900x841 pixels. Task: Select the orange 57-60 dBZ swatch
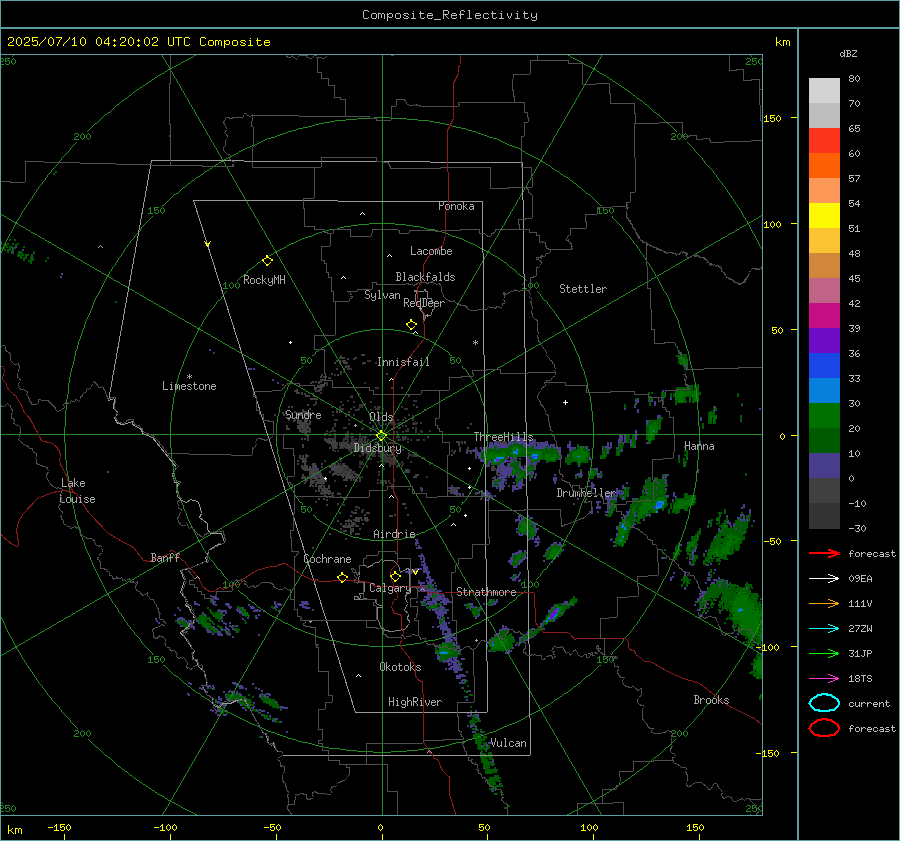click(x=824, y=166)
